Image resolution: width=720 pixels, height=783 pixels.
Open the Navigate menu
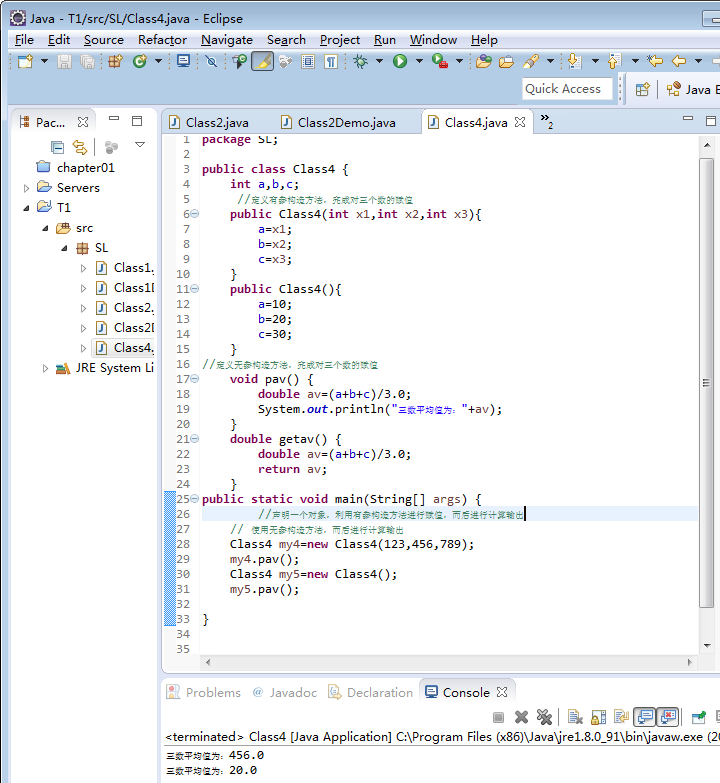(226, 40)
